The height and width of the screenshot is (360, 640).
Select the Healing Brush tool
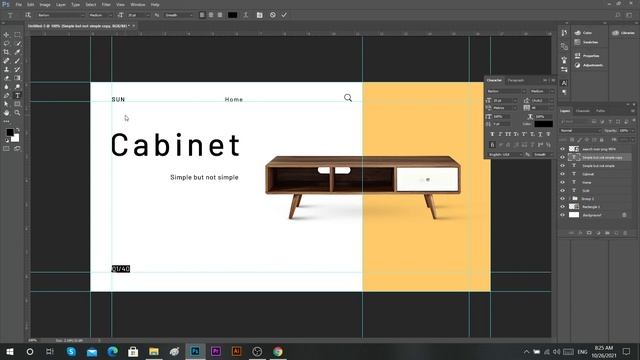(x=6, y=61)
